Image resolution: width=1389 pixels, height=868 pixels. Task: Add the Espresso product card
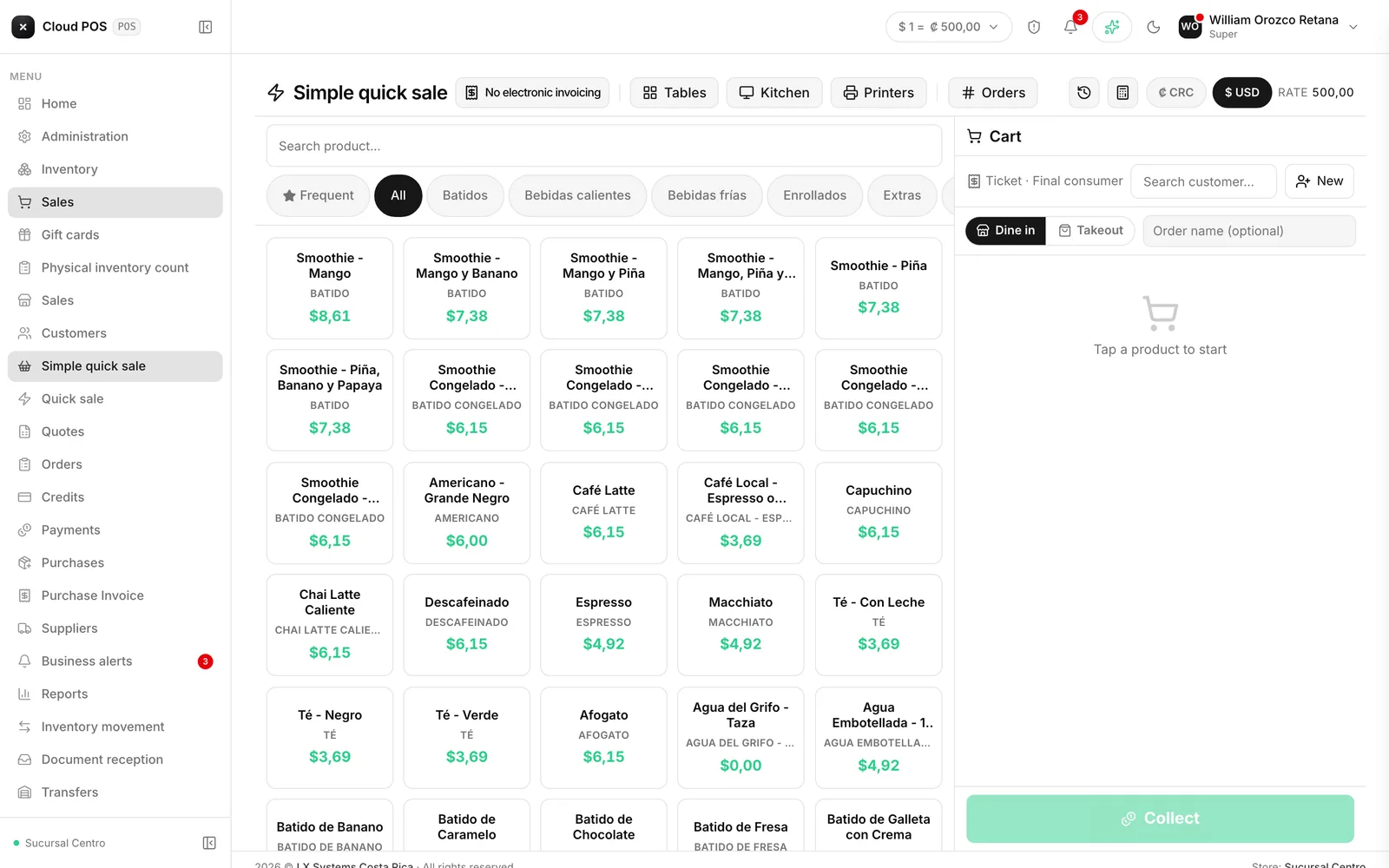tap(603, 625)
